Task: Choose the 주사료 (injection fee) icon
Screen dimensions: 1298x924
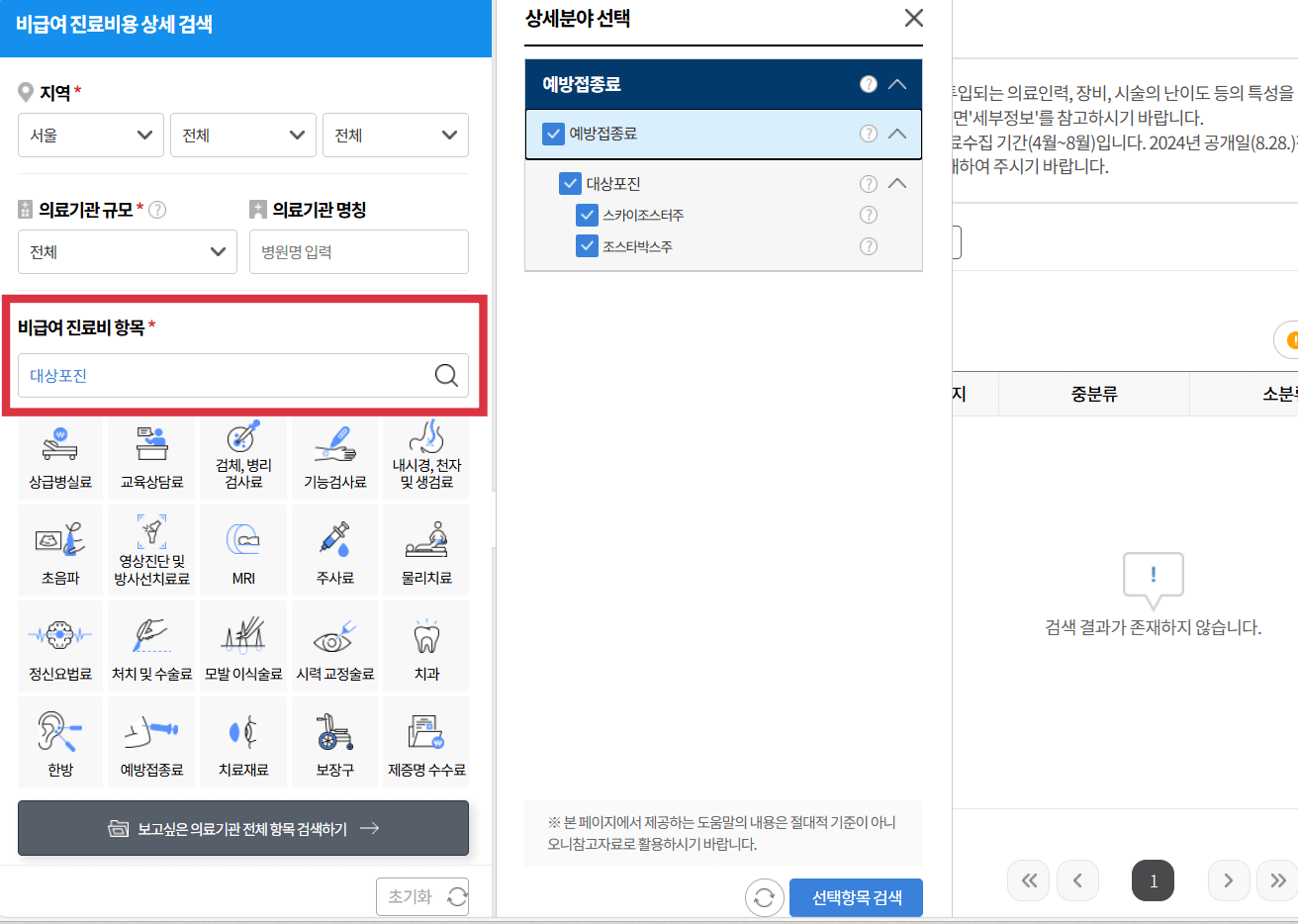Action: click(x=334, y=549)
